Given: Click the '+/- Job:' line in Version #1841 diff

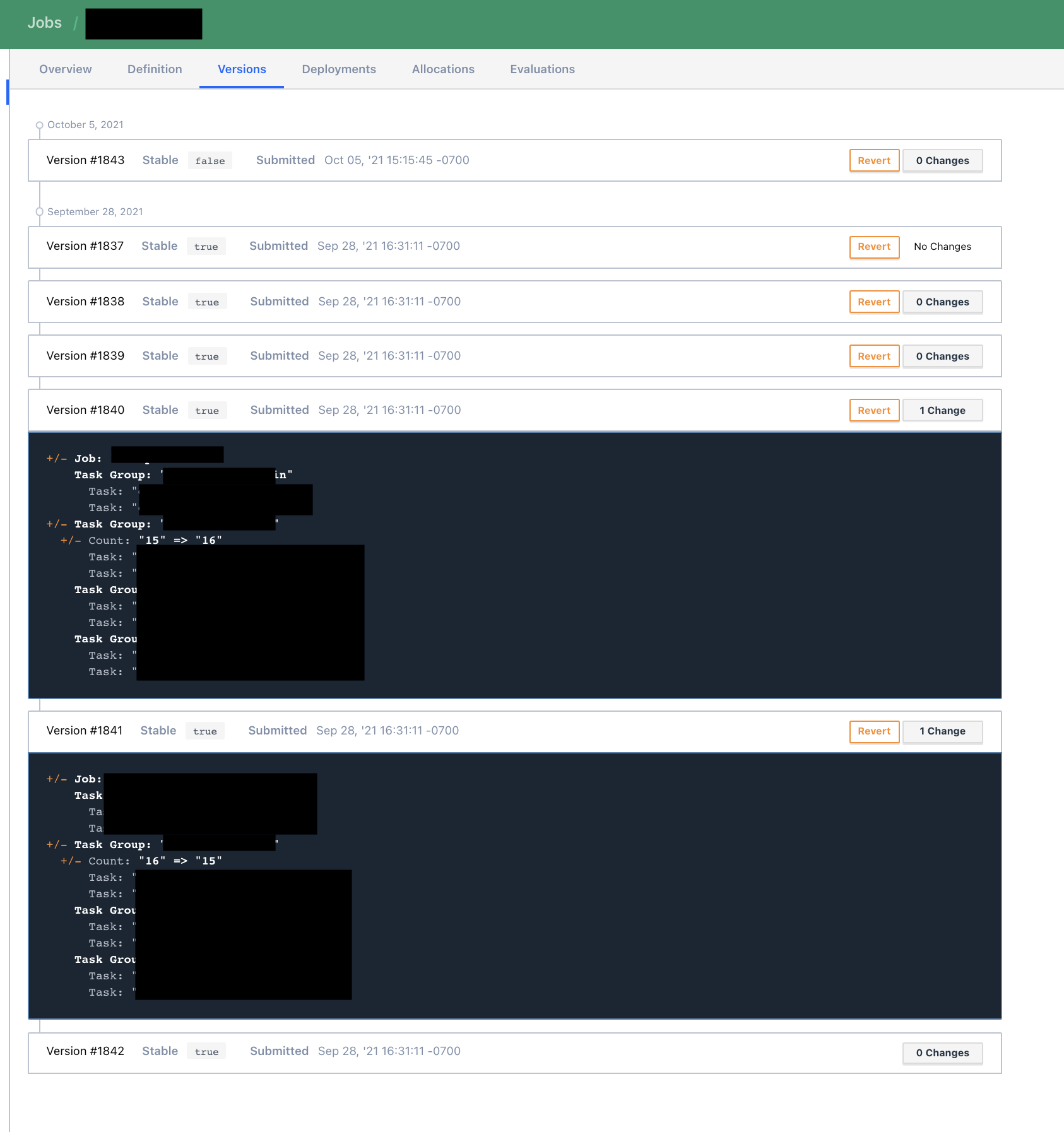Looking at the screenshot, I should (74, 779).
